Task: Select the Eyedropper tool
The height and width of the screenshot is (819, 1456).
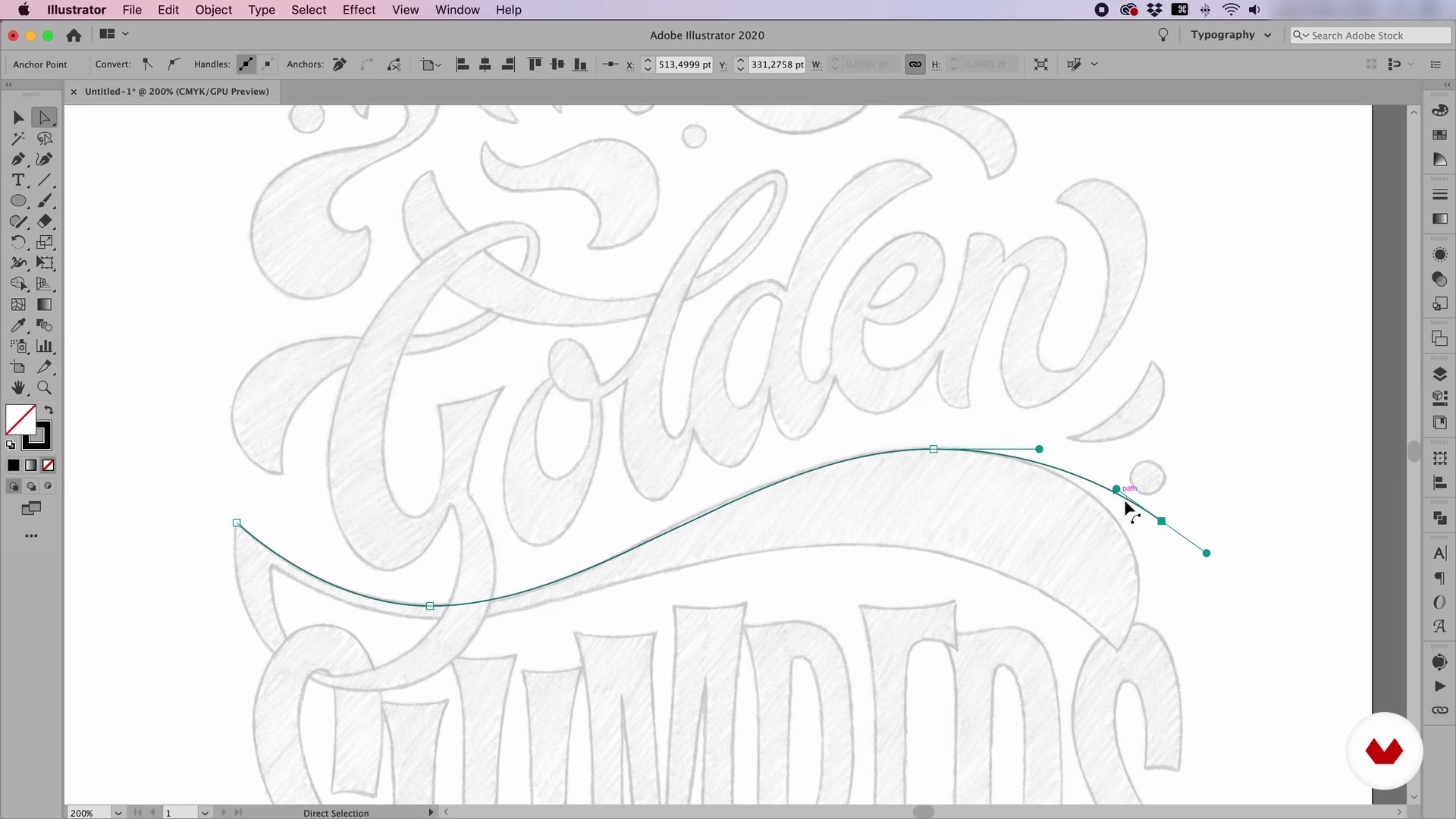Action: (18, 325)
